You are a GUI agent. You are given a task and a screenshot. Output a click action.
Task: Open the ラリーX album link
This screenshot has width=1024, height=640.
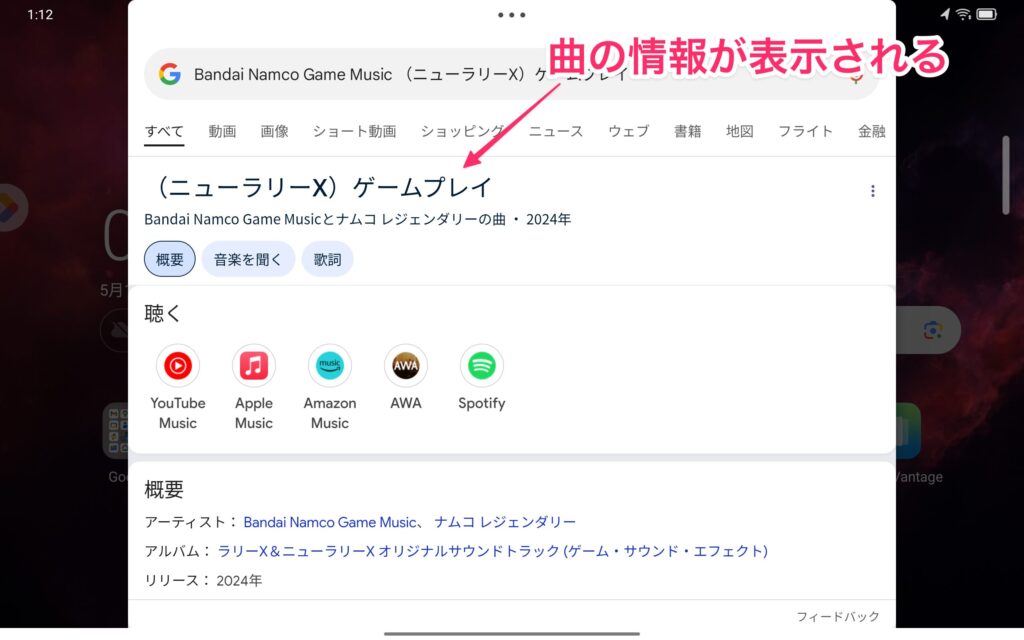(492, 551)
